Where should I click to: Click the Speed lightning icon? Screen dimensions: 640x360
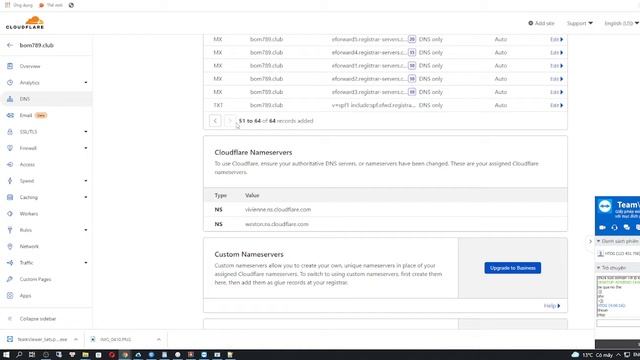(10, 181)
